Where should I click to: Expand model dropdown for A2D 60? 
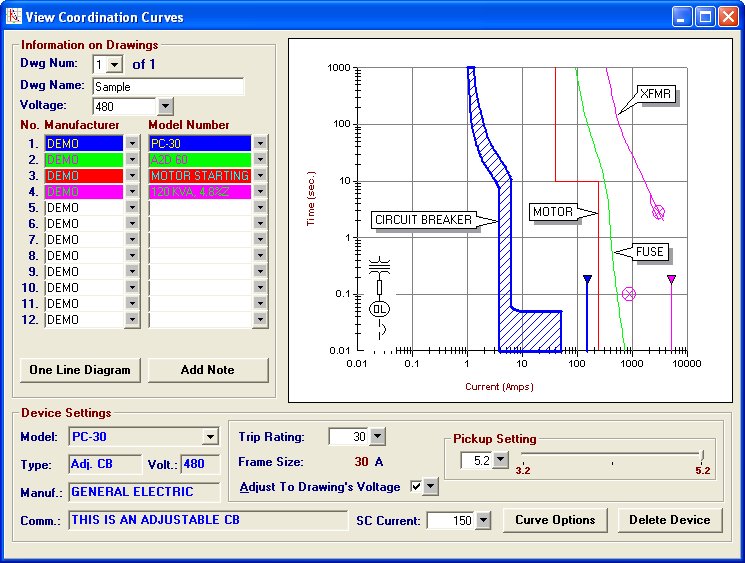[260, 159]
